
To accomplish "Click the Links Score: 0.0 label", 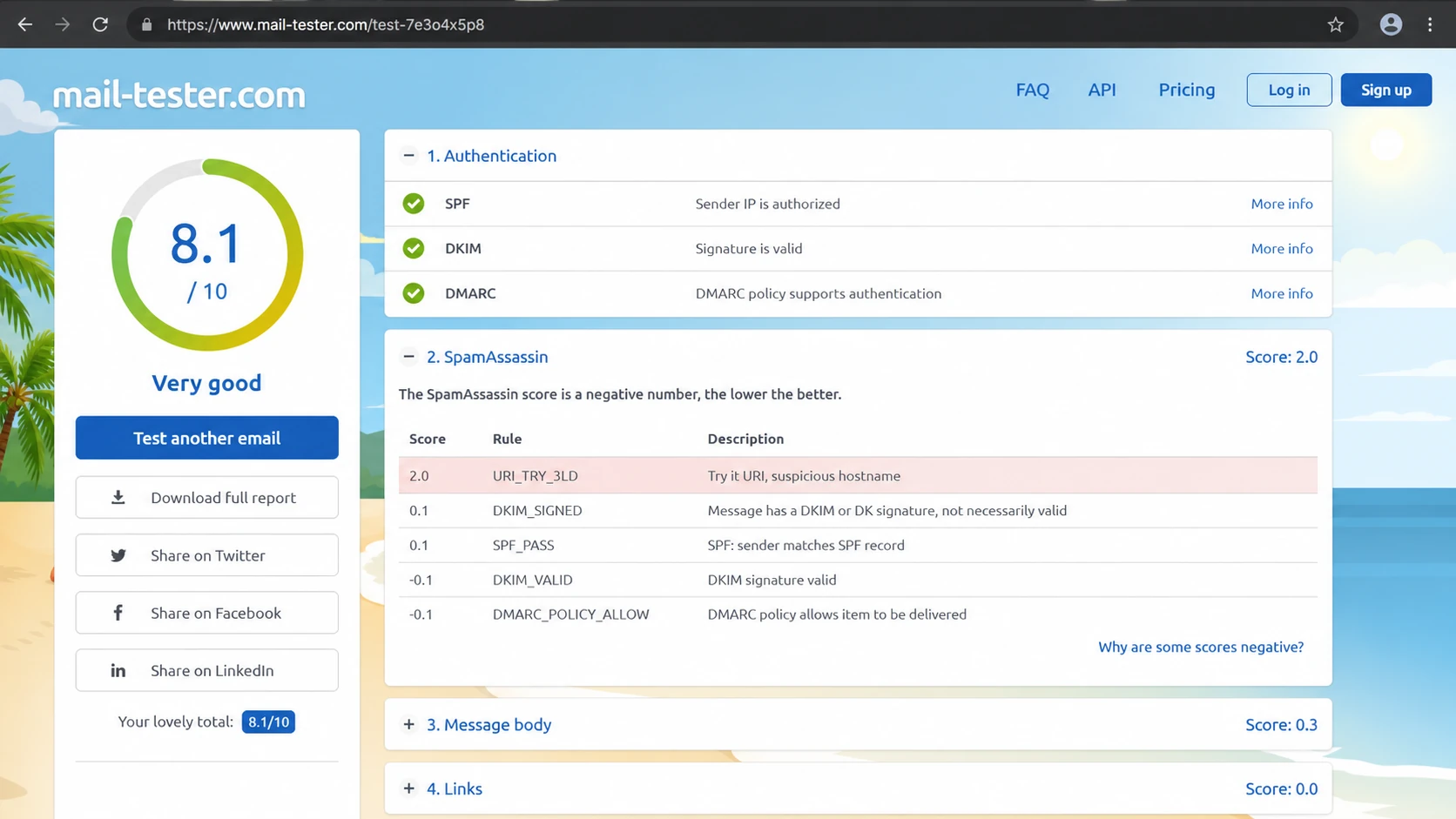I will (1281, 789).
